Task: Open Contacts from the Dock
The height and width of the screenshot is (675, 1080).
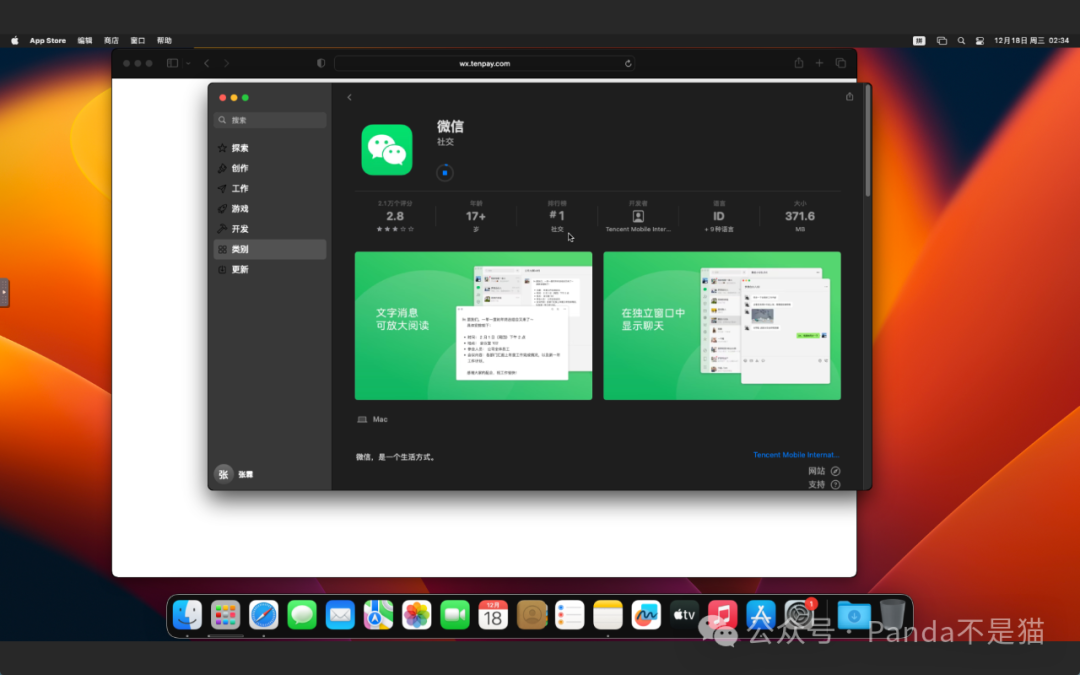Action: pos(531,615)
